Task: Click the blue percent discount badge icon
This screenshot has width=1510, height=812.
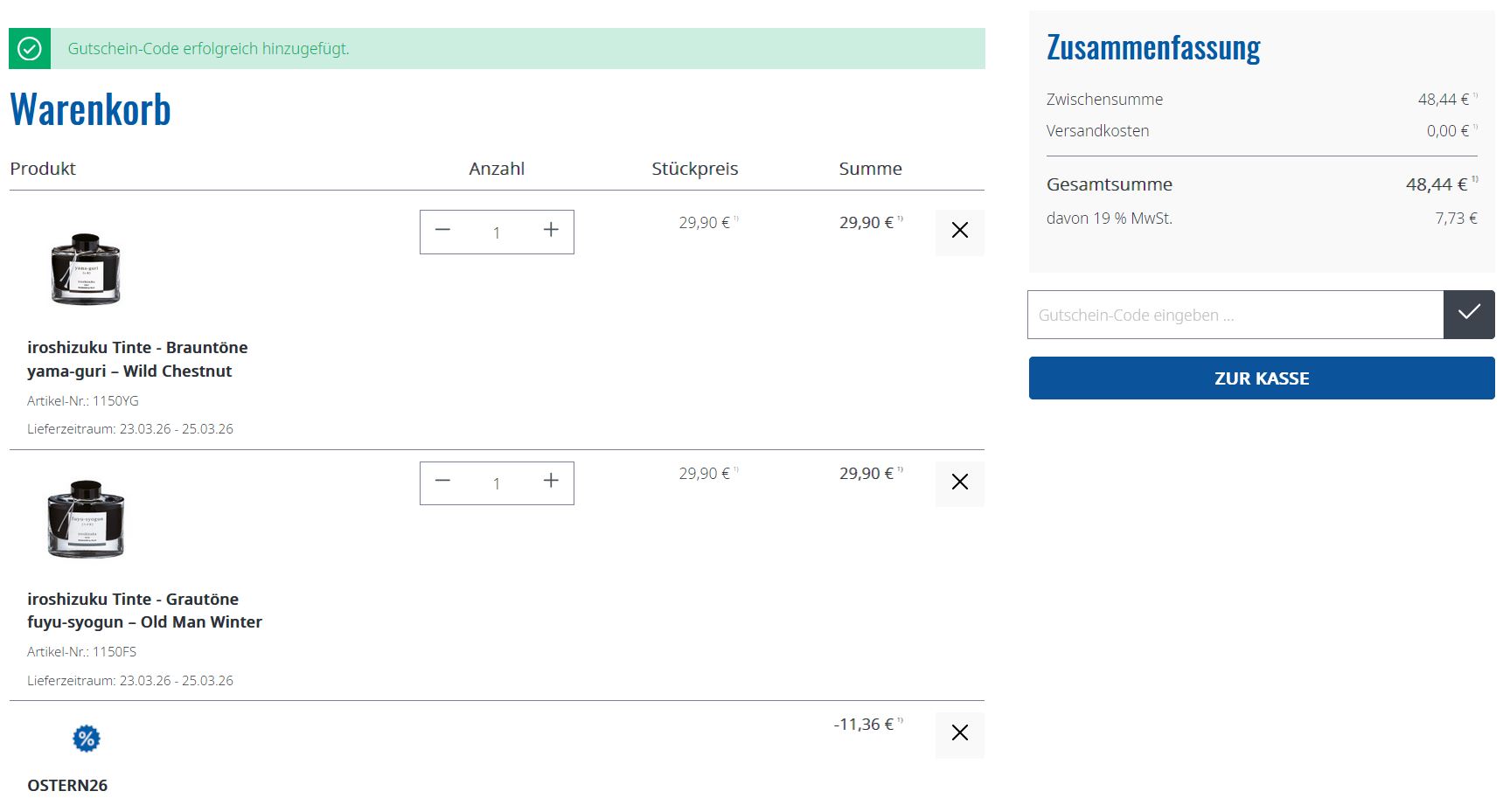Action: pyautogui.click(x=86, y=739)
